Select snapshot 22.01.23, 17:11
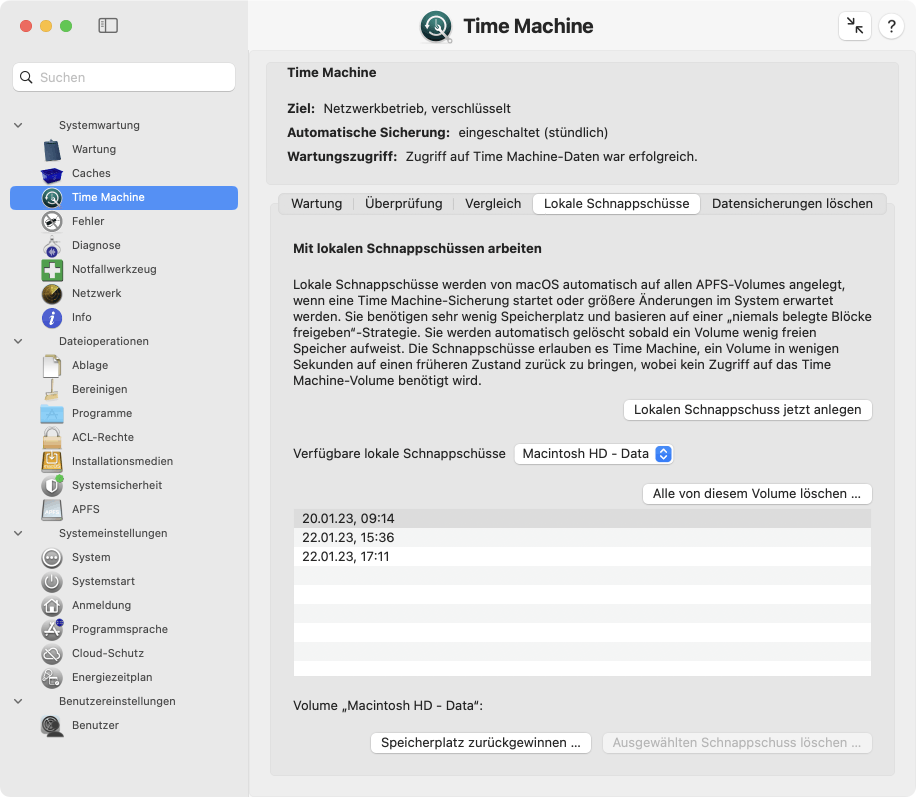The width and height of the screenshot is (916, 797). (x=582, y=556)
